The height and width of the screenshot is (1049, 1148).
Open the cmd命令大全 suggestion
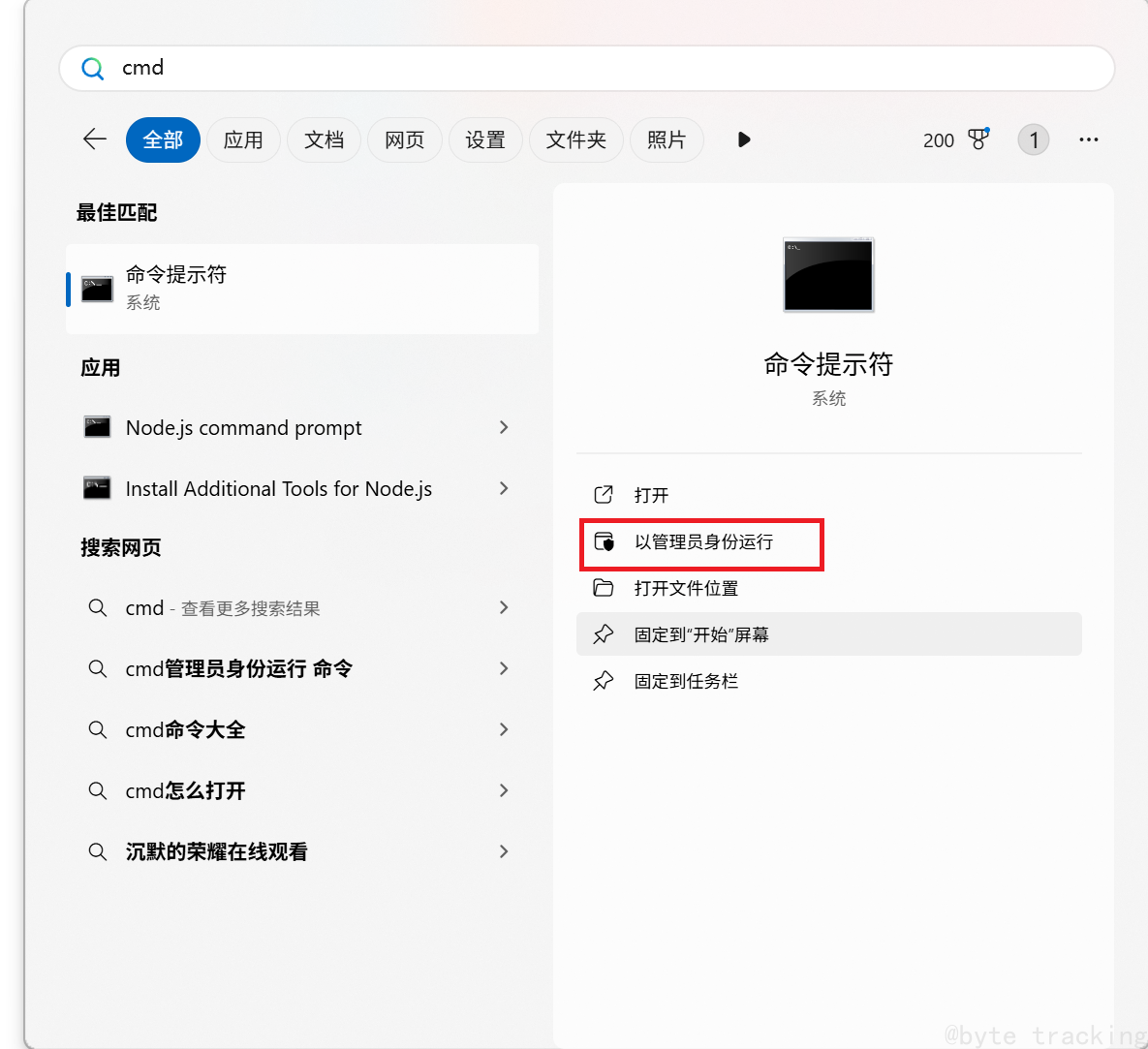coord(300,729)
